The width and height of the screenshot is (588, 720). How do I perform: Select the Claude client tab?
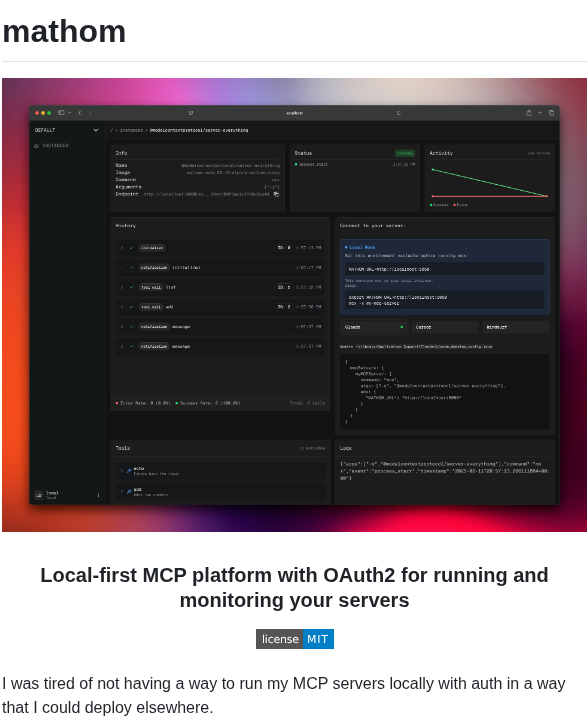(x=374, y=327)
